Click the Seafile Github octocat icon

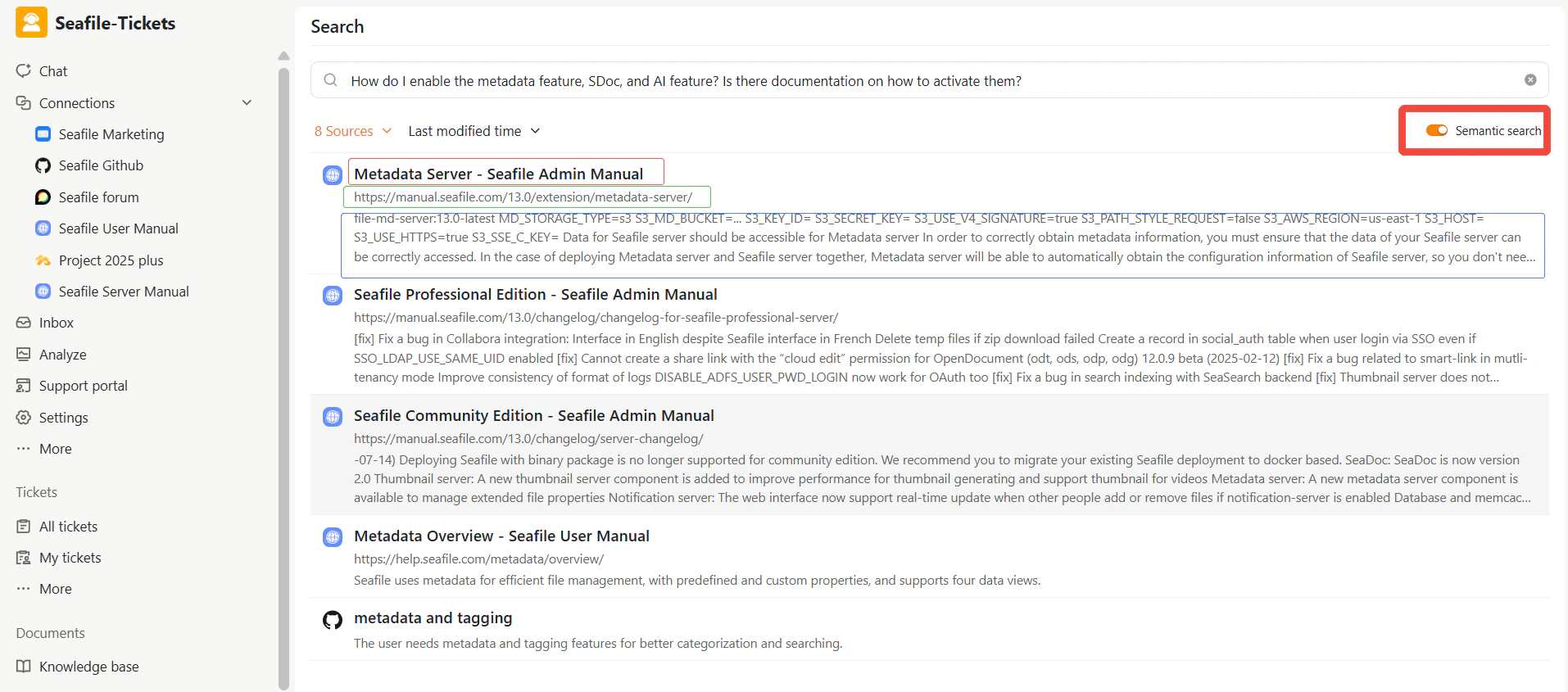pyautogui.click(x=43, y=165)
